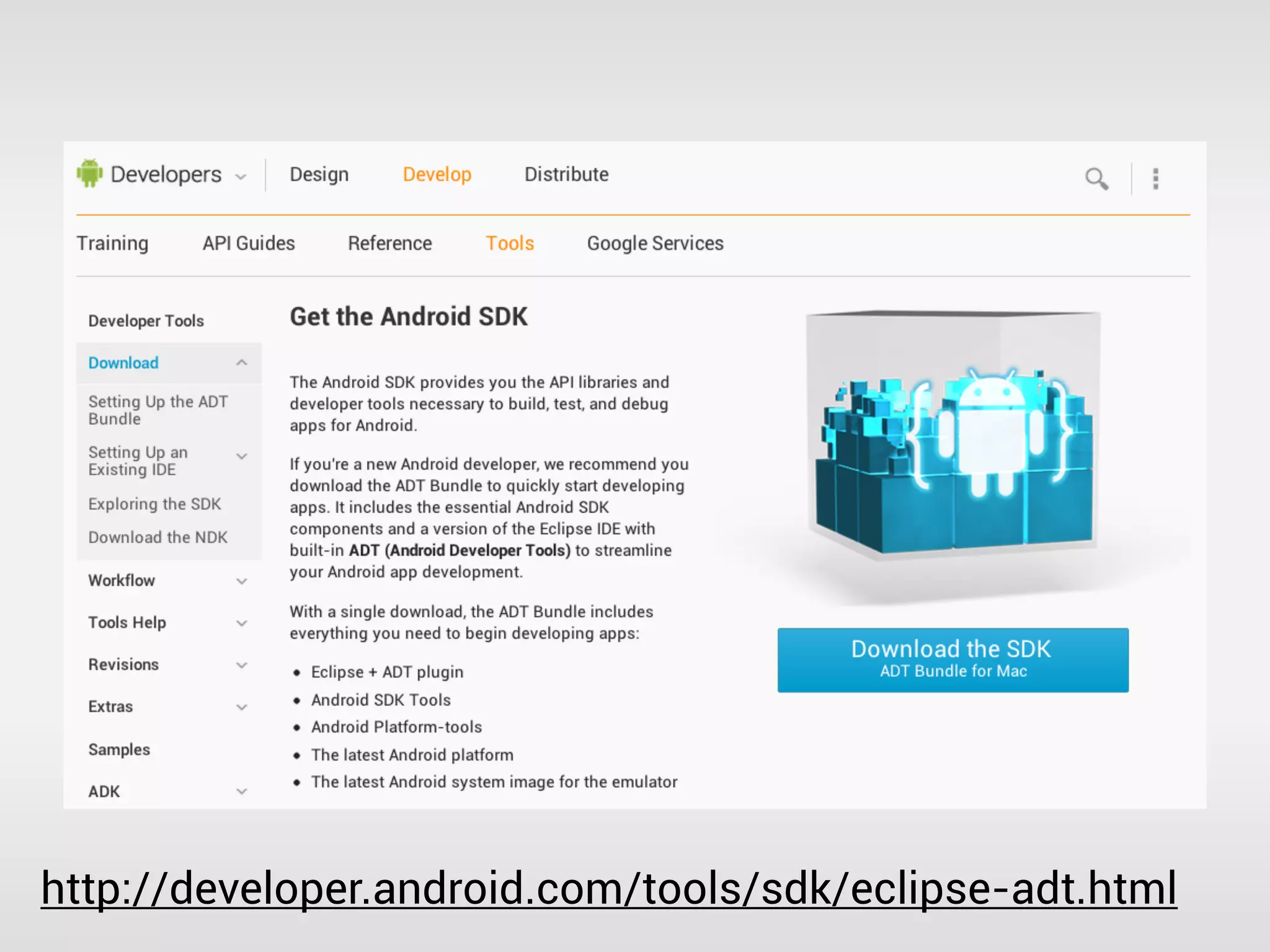Go to the Distribute section
Screen dimensions: 1270x952
(x=567, y=174)
